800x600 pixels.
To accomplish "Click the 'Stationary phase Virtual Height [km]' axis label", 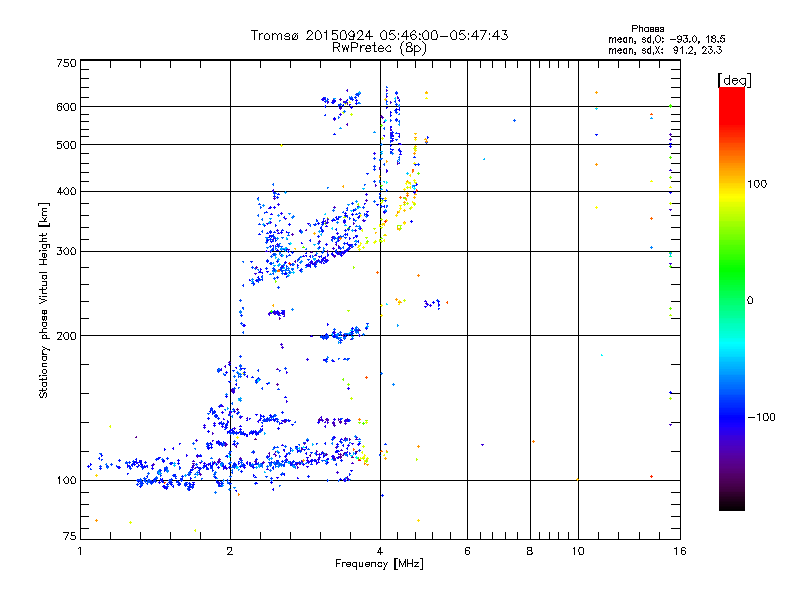I will point(43,301).
